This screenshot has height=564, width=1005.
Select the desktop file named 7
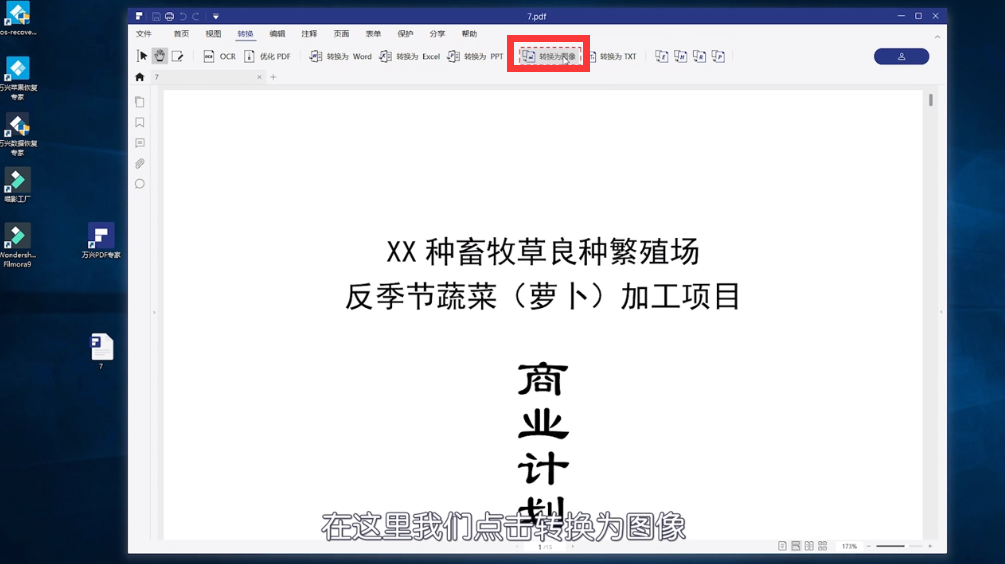pos(101,351)
